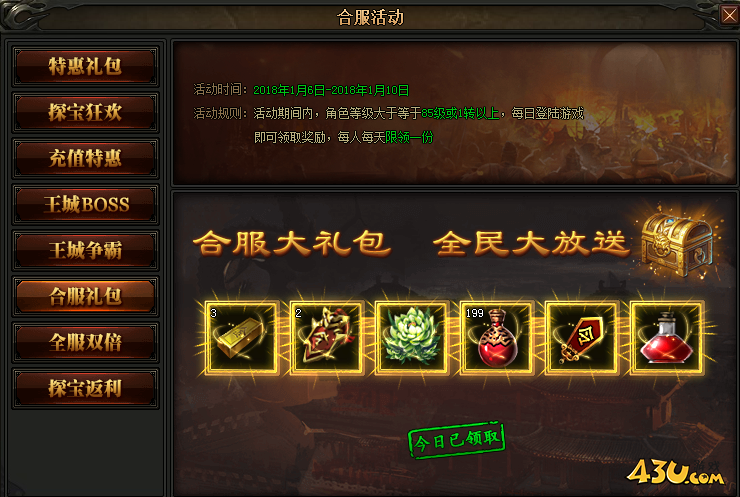Switch to the 探宝返利 tab
The height and width of the screenshot is (497, 740).
85,388
